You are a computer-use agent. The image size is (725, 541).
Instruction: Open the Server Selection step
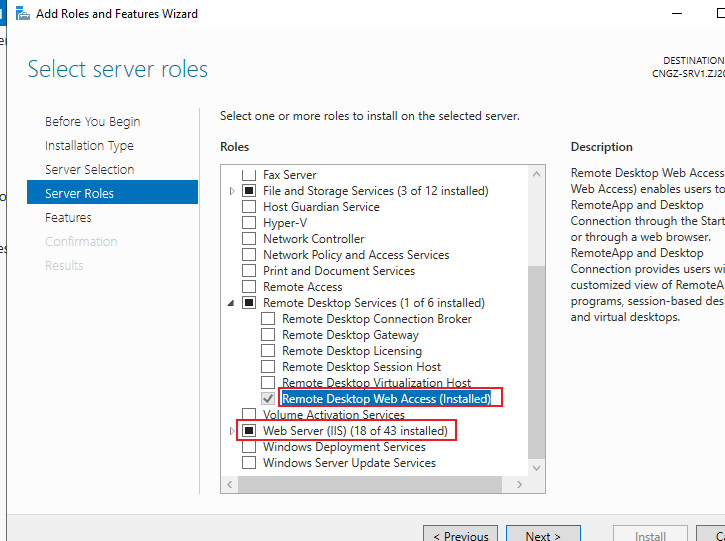click(x=90, y=169)
